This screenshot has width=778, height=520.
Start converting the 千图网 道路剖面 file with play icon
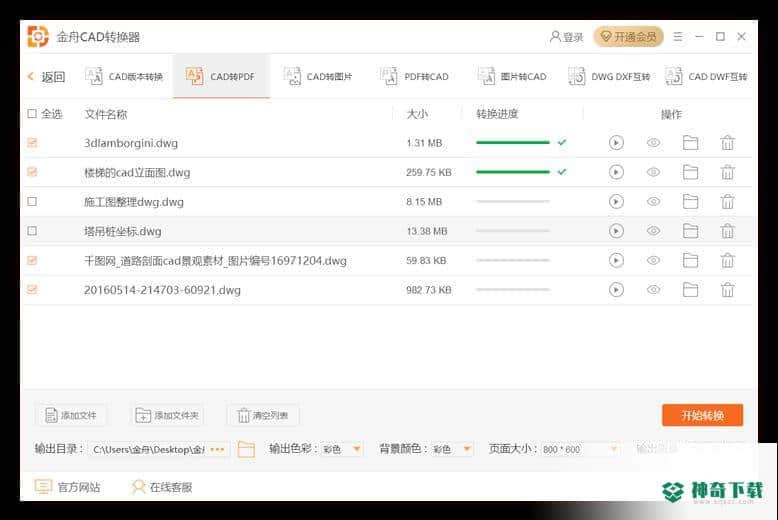[x=616, y=260]
